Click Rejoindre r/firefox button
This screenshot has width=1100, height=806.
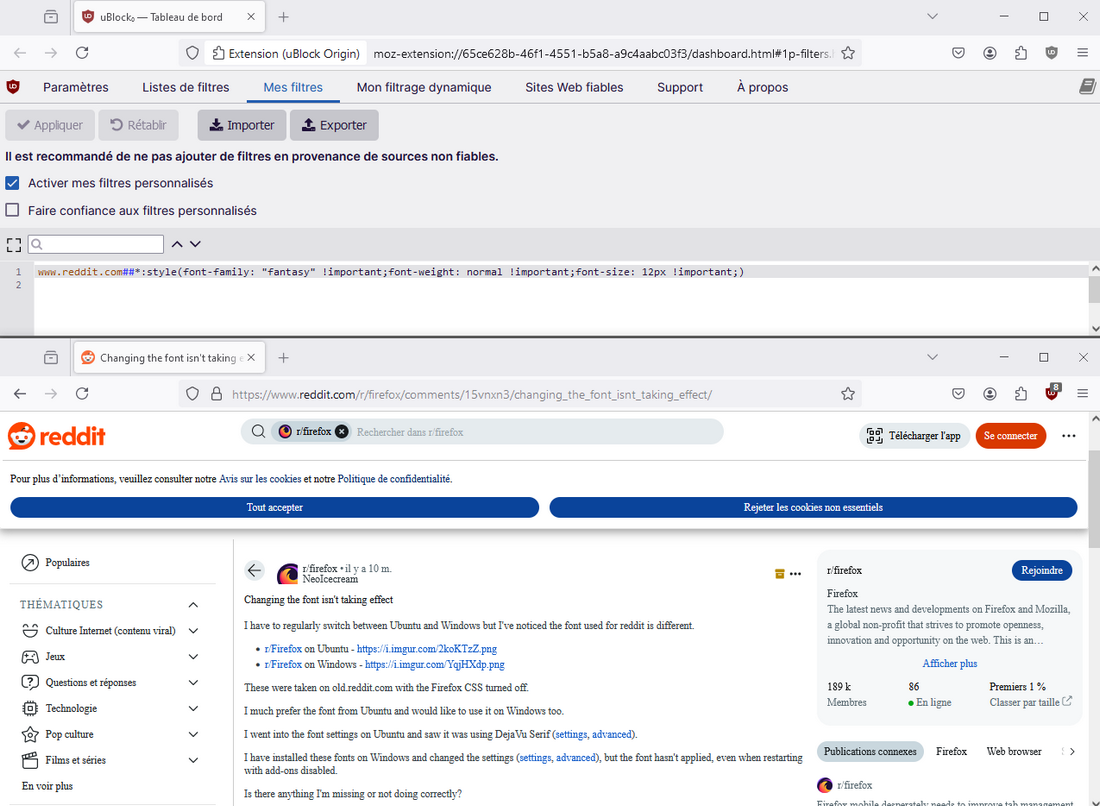pyautogui.click(x=1042, y=570)
